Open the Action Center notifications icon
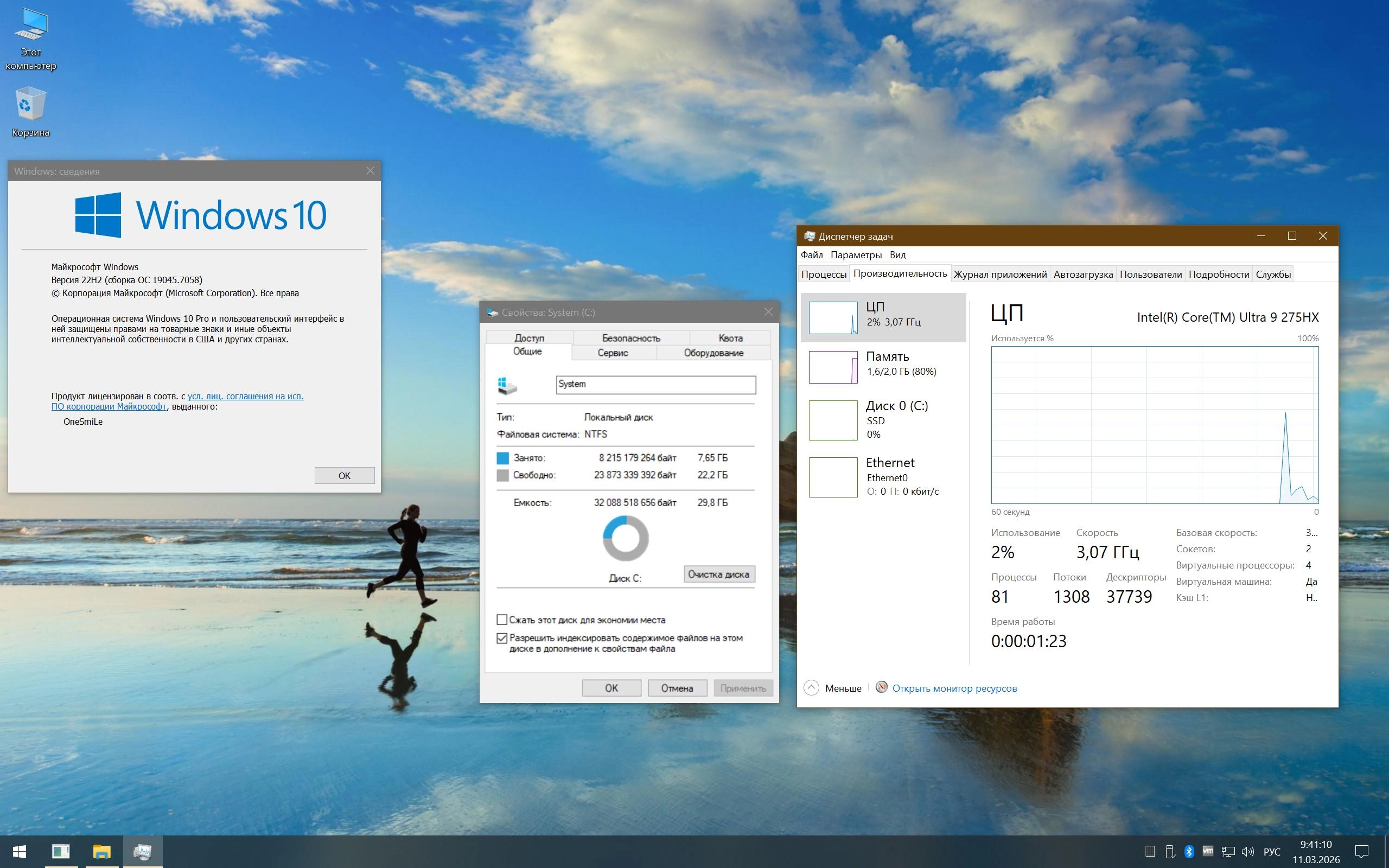The image size is (1389, 868). pyautogui.click(x=1361, y=851)
